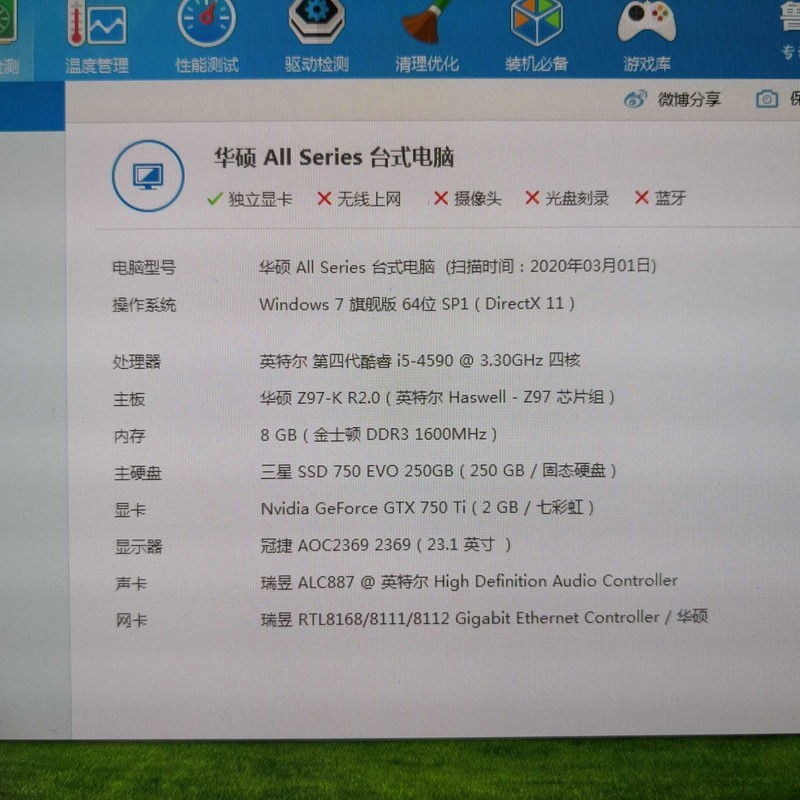Click the Nvidia GeForce GTX 750 Ti value
The image size is (800, 800).
[x=427, y=508]
